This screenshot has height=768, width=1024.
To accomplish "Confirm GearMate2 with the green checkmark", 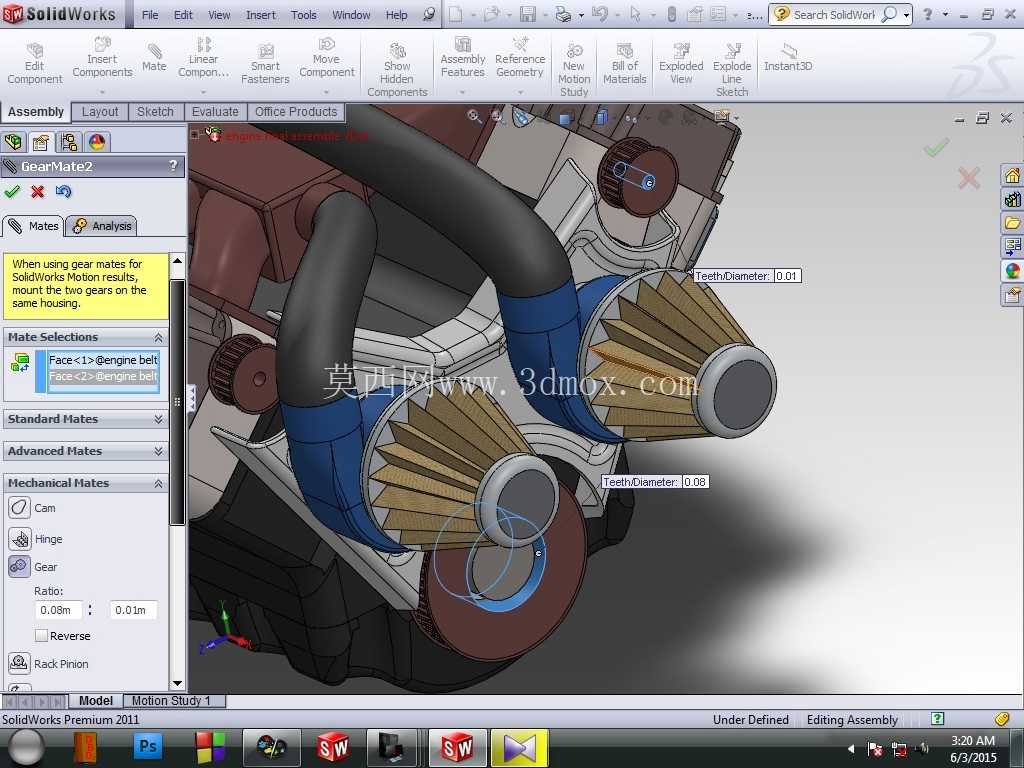I will click(12, 191).
